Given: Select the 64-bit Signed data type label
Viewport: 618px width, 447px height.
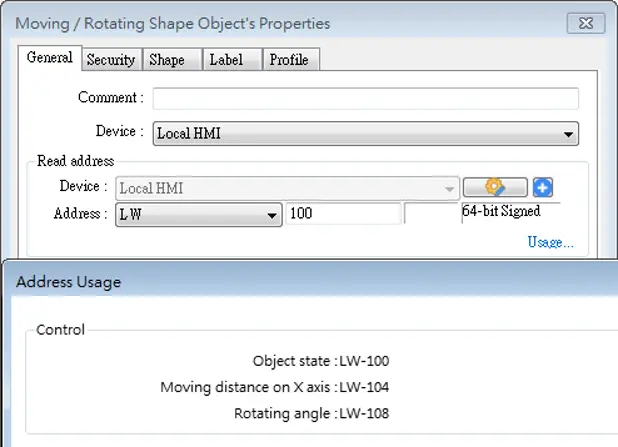Looking at the screenshot, I should click(x=501, y=211).
